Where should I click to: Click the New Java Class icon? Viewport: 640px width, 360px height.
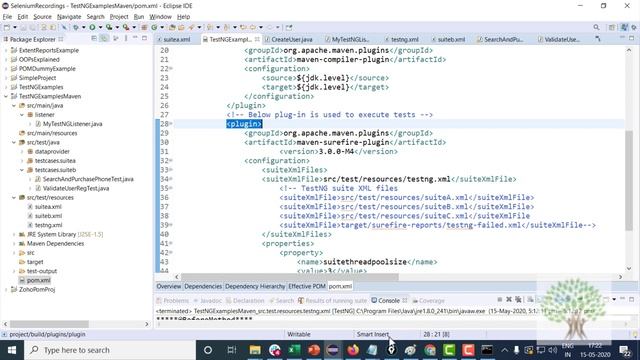154,27
